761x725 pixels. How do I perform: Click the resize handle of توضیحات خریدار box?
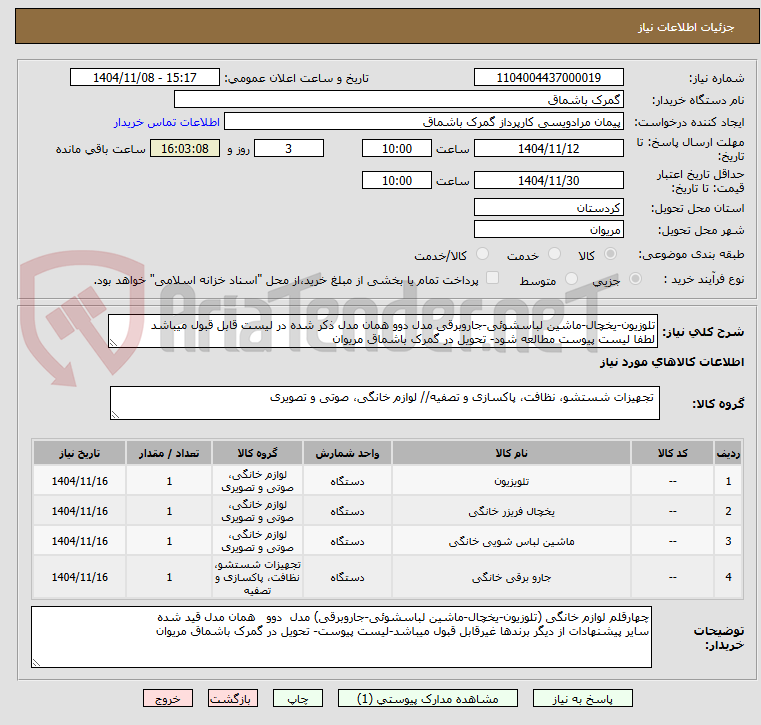click(36, 663)
